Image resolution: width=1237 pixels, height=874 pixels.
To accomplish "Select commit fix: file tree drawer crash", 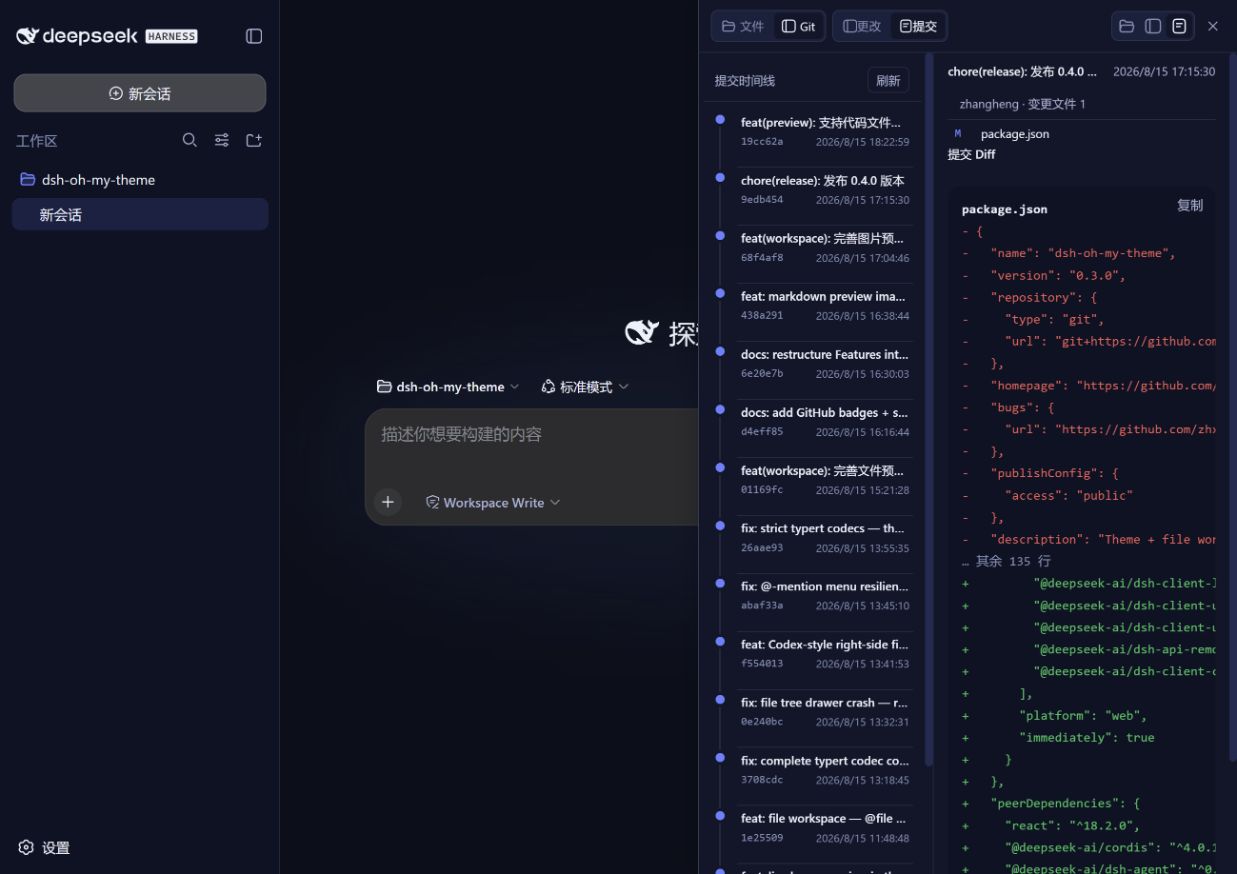I will 825,712.
